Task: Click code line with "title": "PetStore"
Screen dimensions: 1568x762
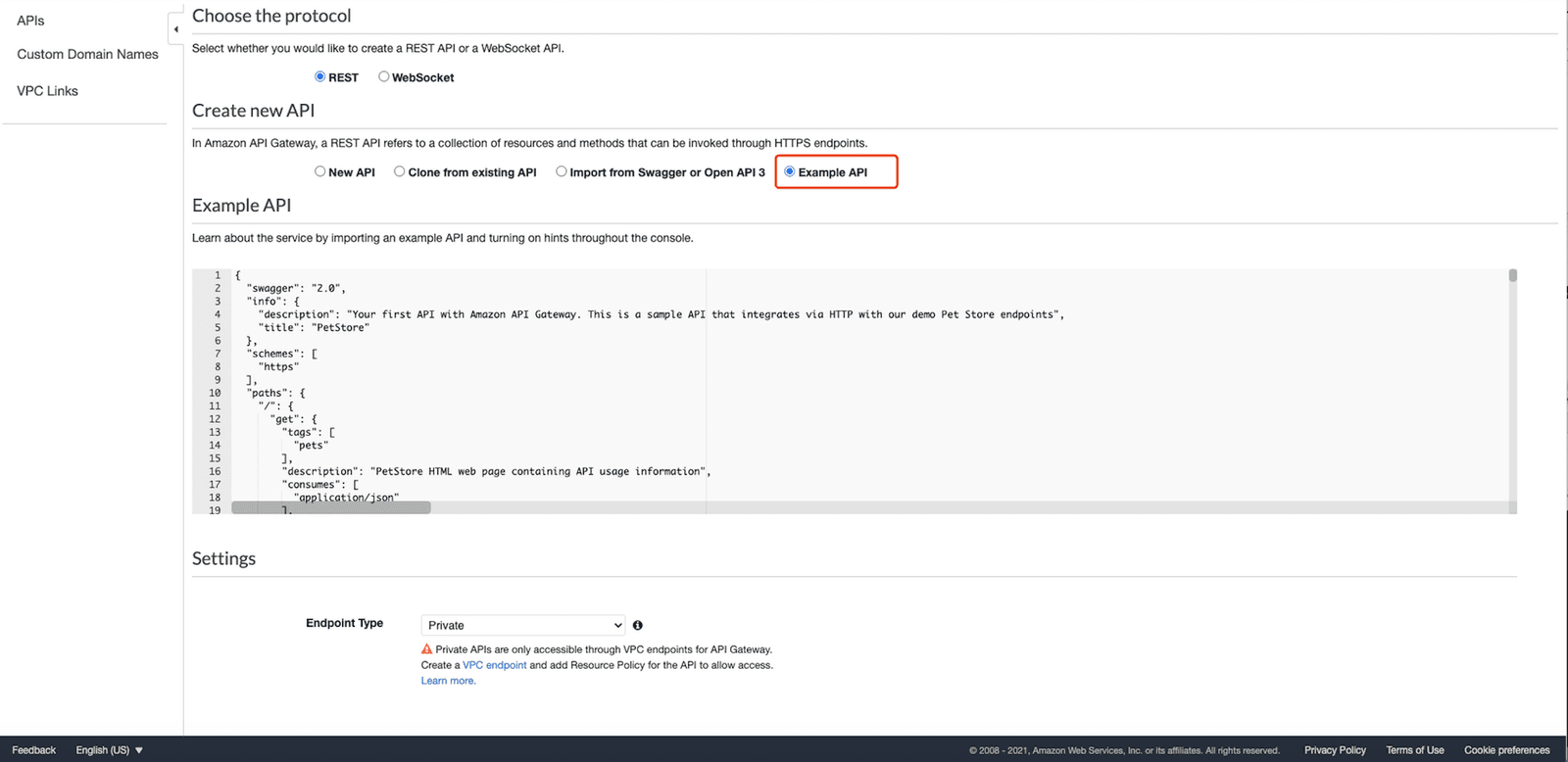Action: pos(314,327)
